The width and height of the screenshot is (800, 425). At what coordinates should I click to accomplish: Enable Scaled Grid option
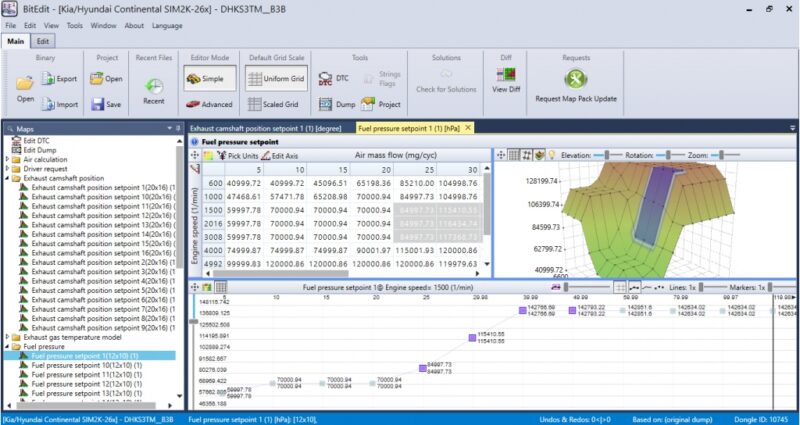click(x=273, y=104)
